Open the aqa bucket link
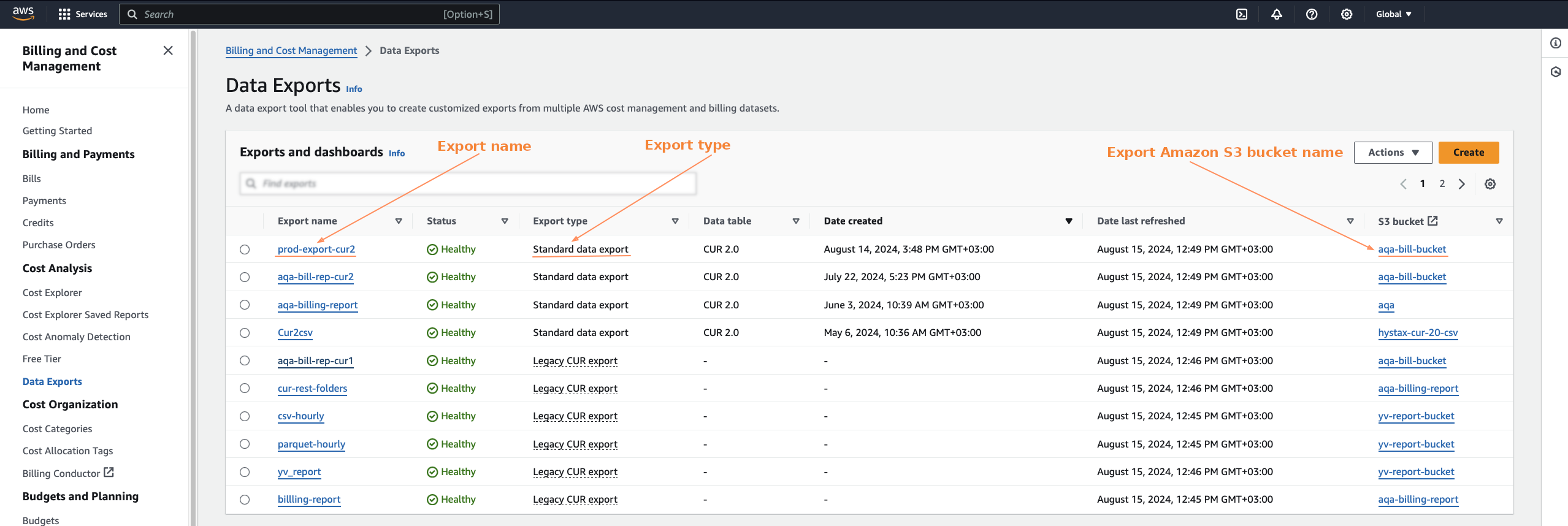The image size is (1568, 526). click(x=1386, y=305)
